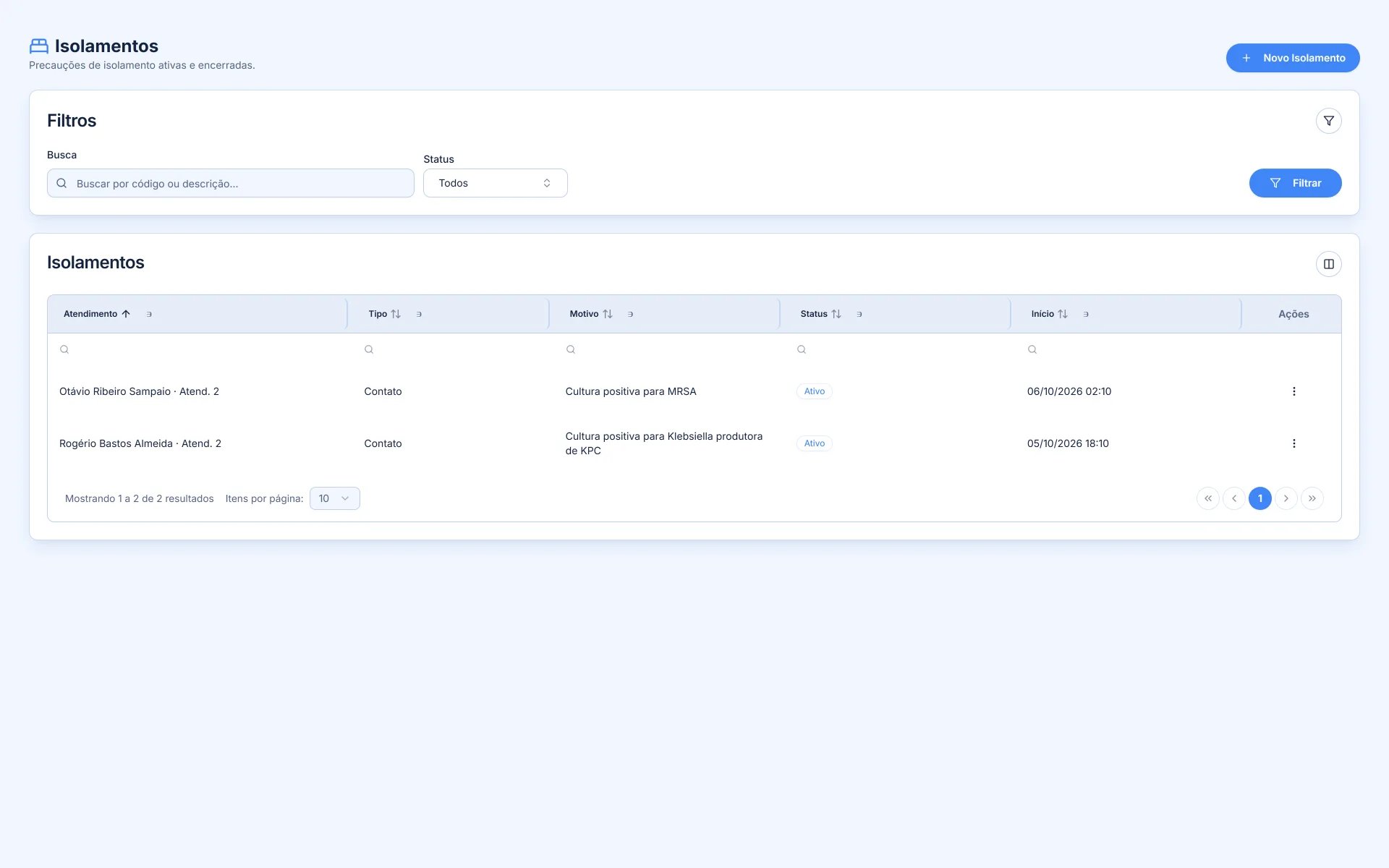
Task: Go to previous page of results
Action: pos(1234,498)
